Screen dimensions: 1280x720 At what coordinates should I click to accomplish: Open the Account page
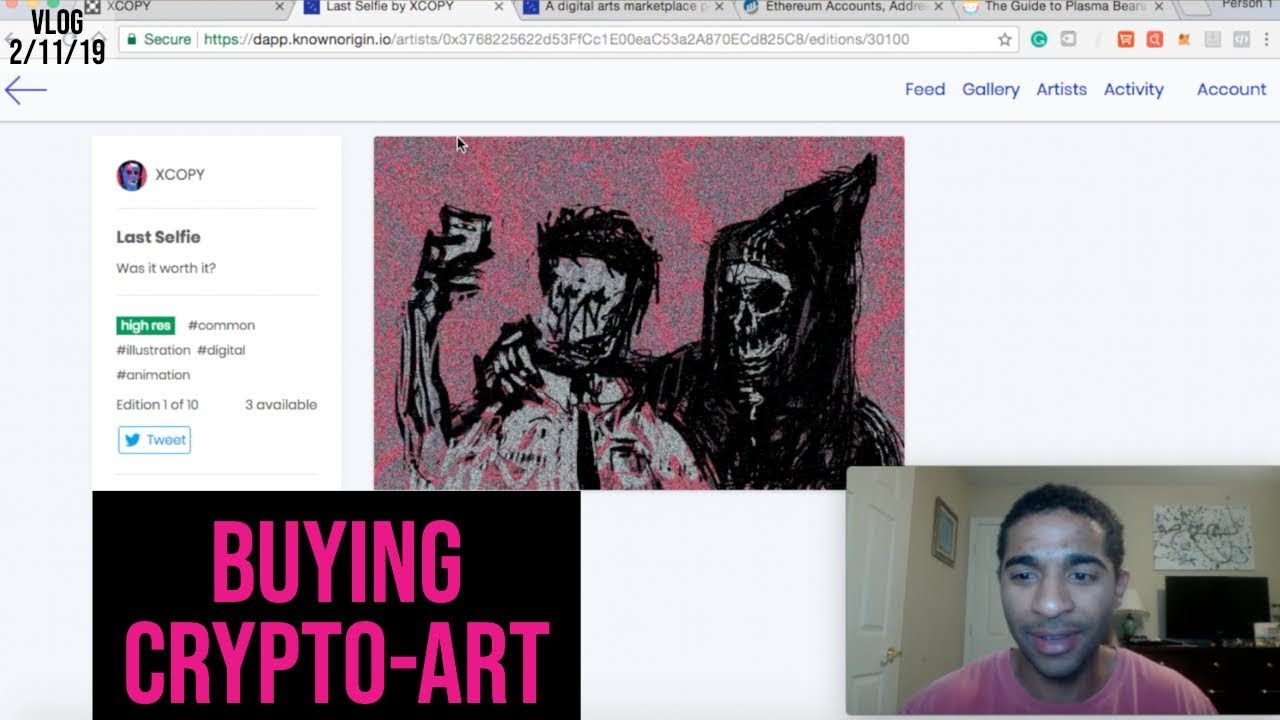click(x=1232, y=90)
